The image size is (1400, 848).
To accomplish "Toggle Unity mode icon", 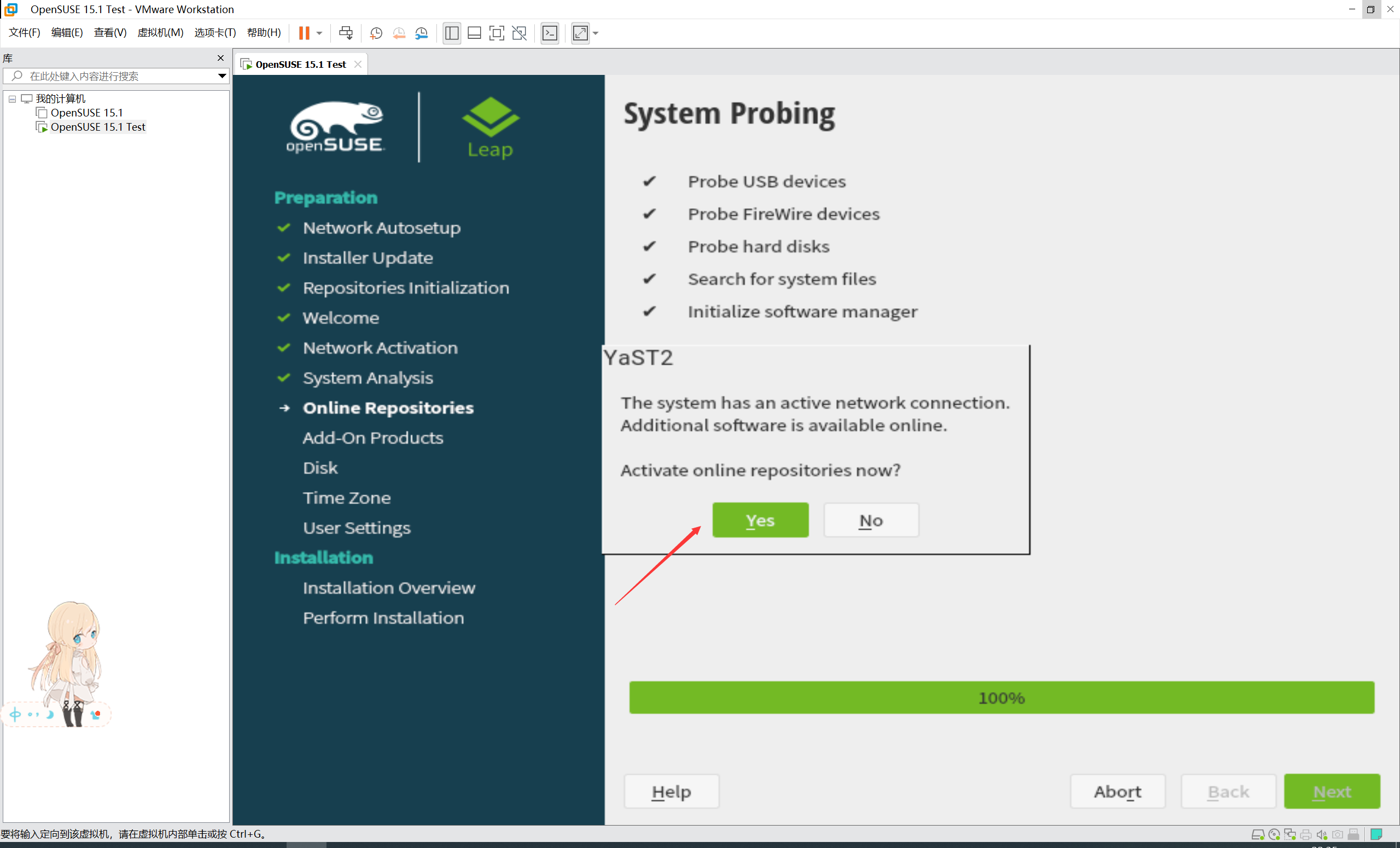I will [519, 33].
